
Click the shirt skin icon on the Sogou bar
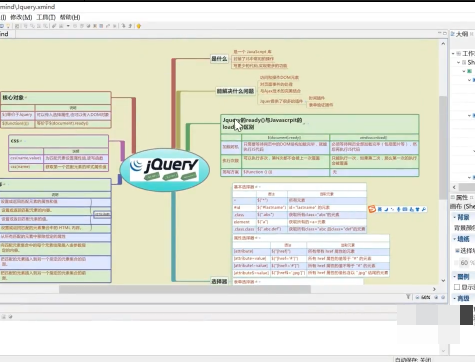(x=417, y=209)
